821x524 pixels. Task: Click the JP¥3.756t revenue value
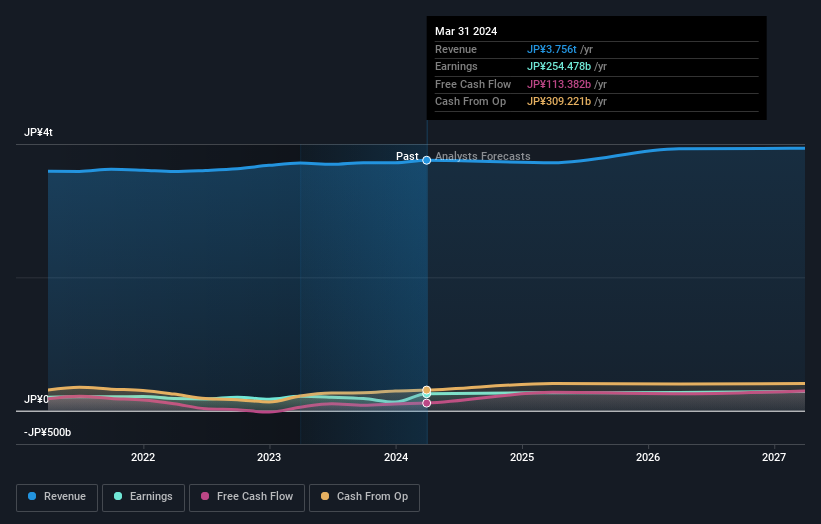tap(551, 49)
